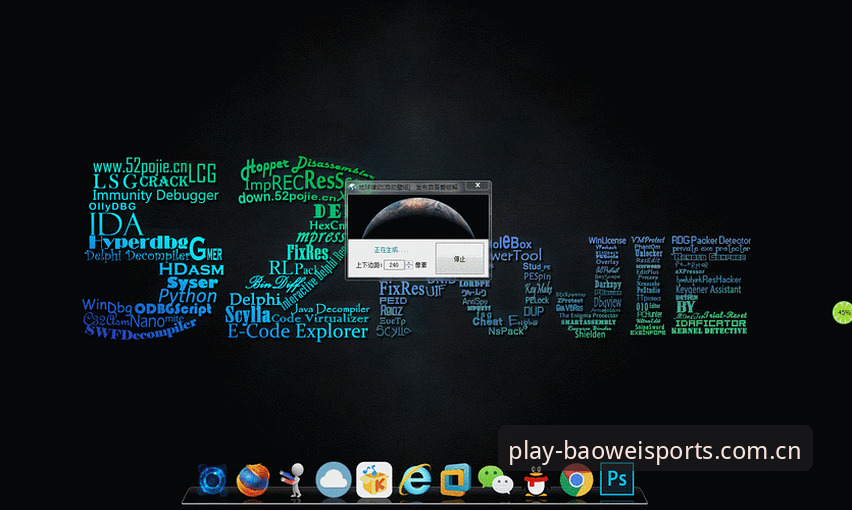The height and width of the screenshot is (510, 852).
Task: Open WeChat from the dock
Action: [x=496, y=480]
